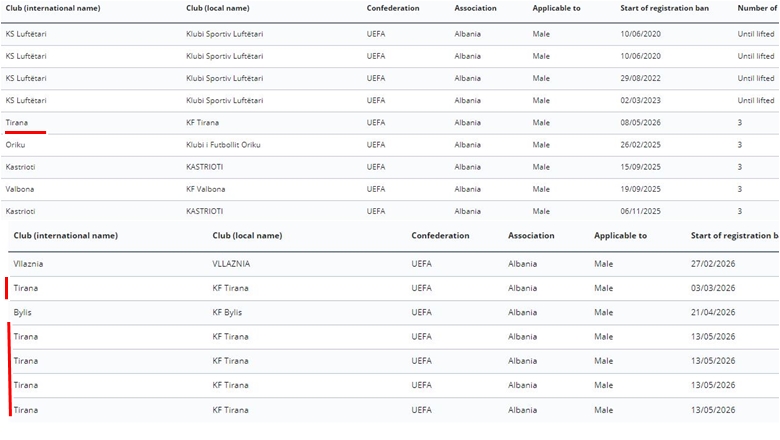780x440 pixels.
Task: Sort by Club (international name) in top table
Action: pos(53,8)
